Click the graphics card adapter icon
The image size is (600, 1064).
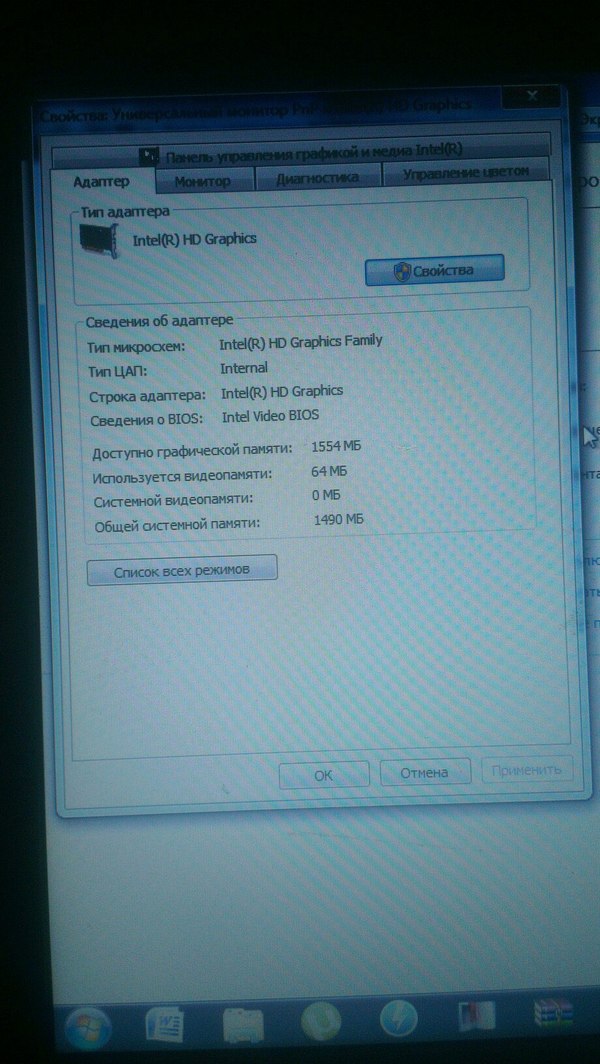pyautogui.click(x=98, y=240)
